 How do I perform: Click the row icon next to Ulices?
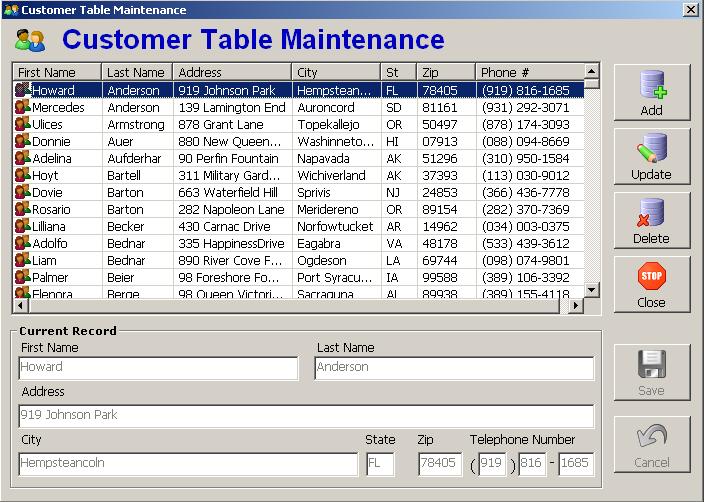(x=22, y=124)
